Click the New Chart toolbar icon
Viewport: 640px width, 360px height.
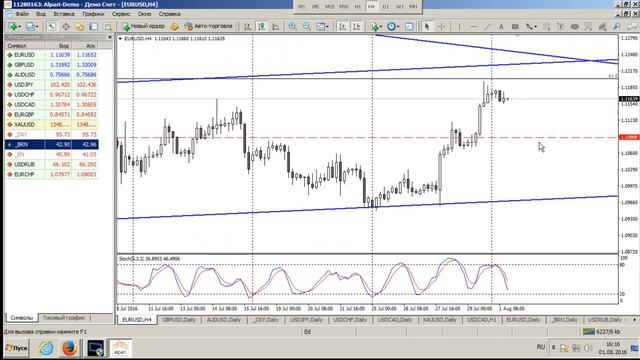click(x=12, y=27)
